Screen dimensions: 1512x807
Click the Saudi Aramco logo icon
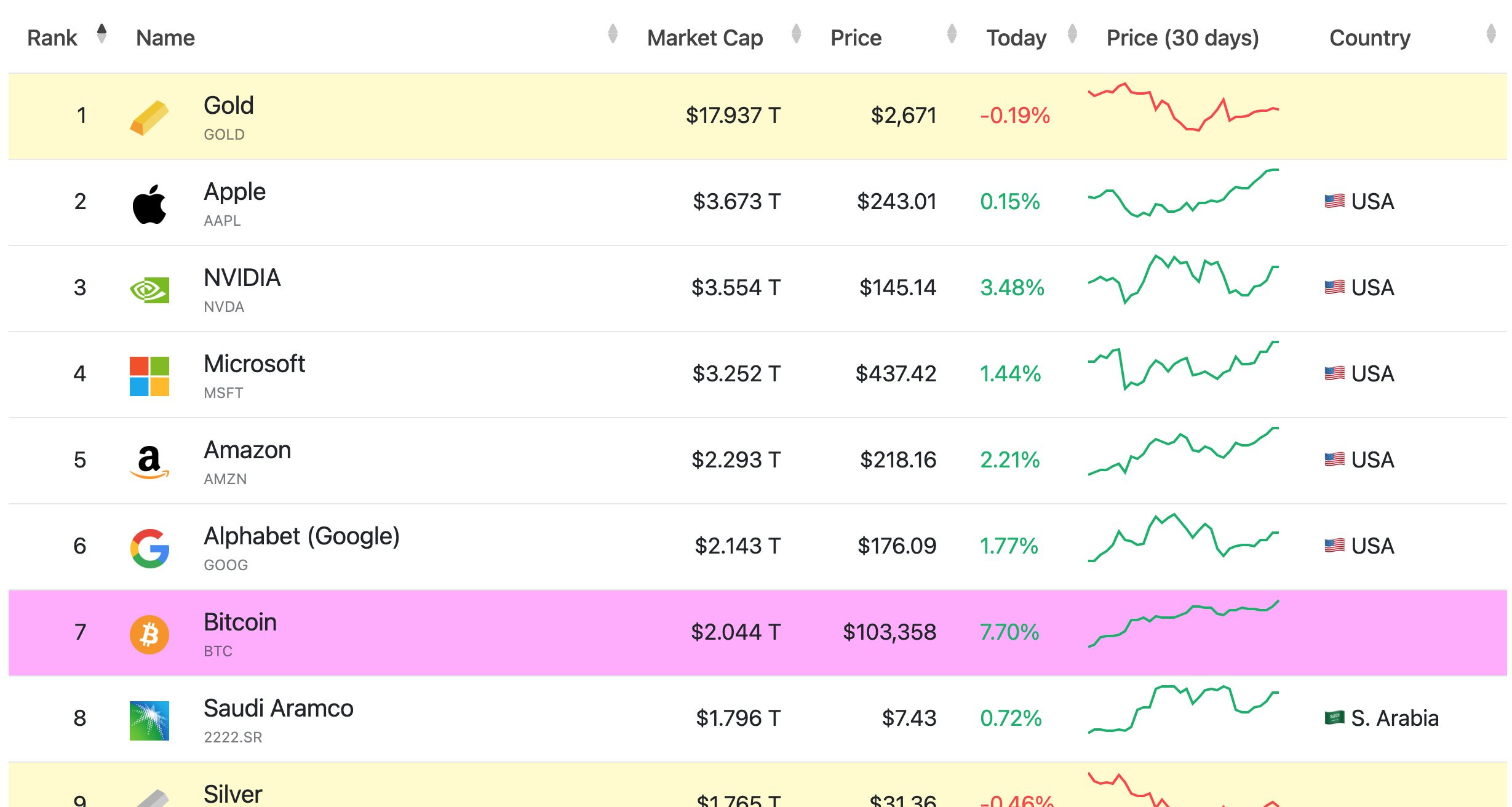(x=149, y=721)
